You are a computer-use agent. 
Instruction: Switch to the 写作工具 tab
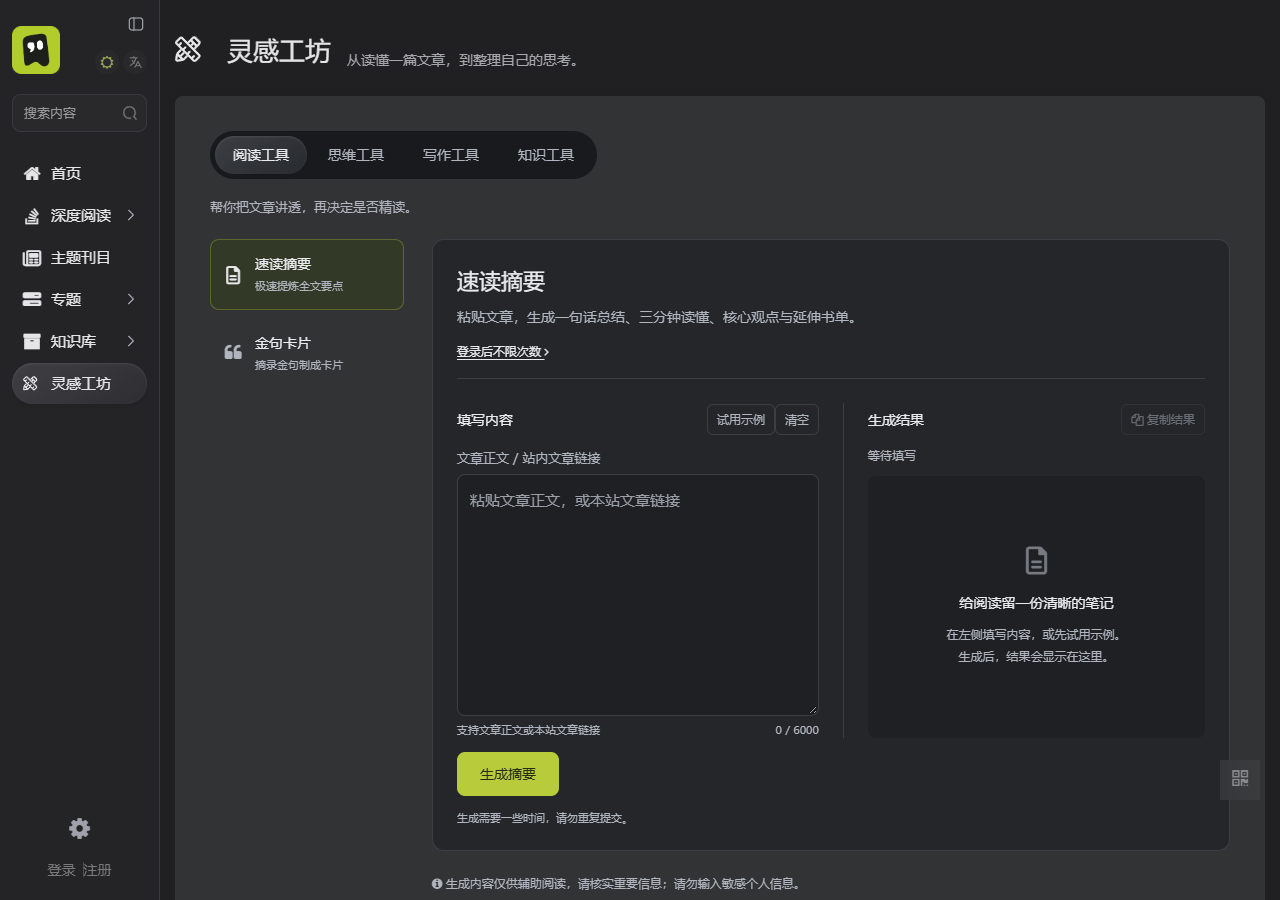[451, 155]
